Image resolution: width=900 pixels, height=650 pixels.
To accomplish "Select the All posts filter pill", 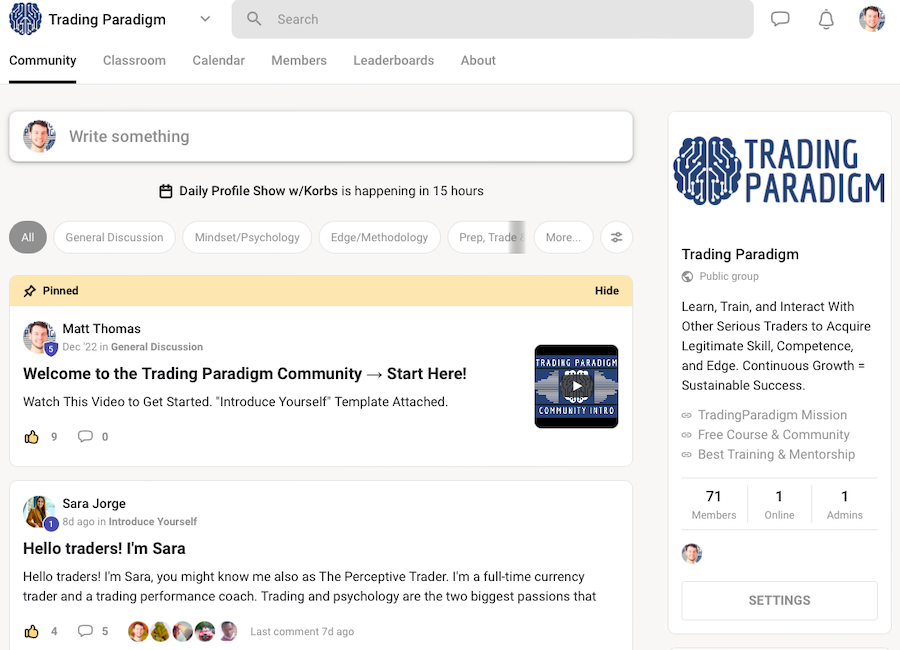I will [27, 237].
